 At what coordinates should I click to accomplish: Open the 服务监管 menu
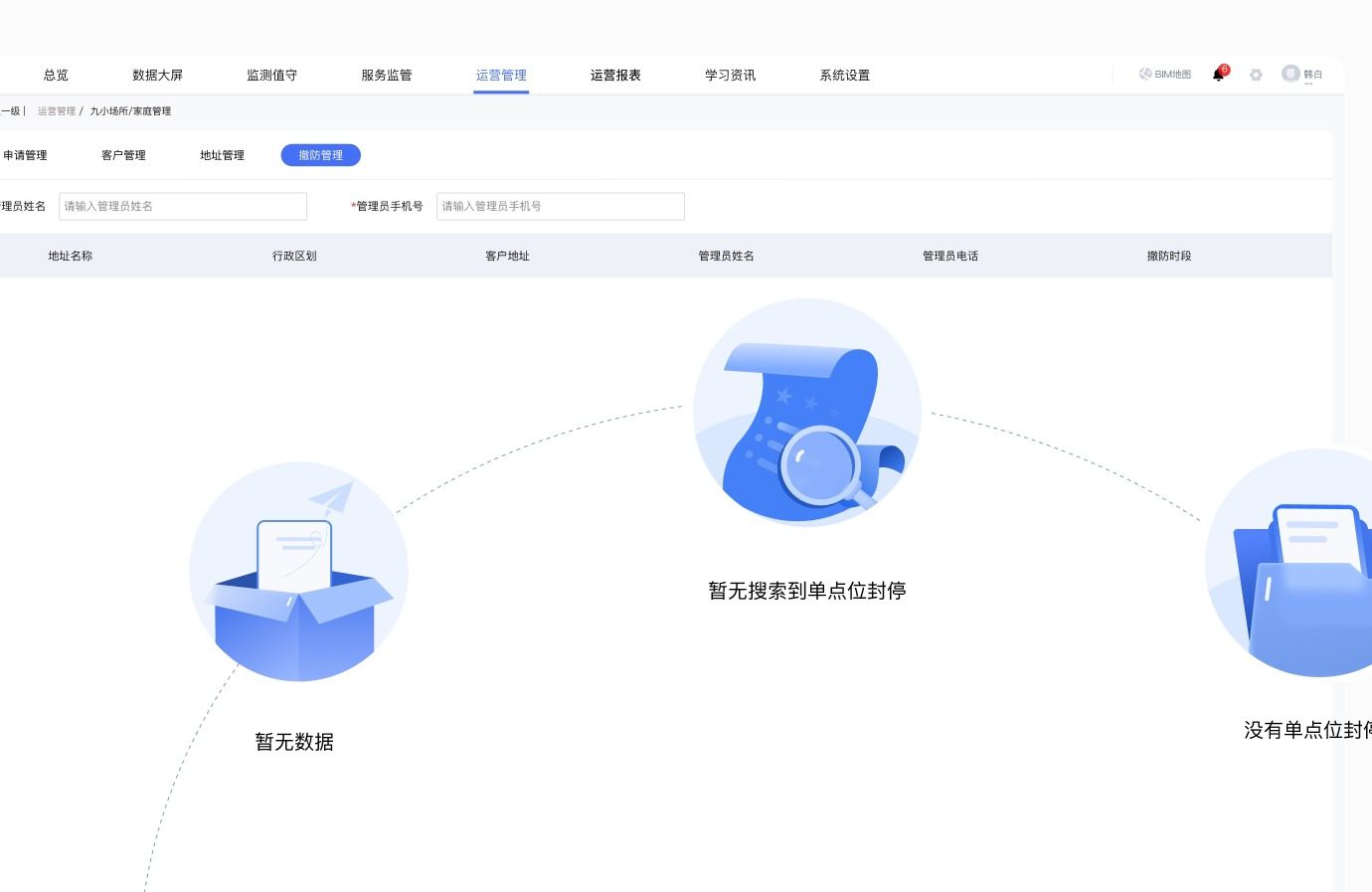click(386, 76)
